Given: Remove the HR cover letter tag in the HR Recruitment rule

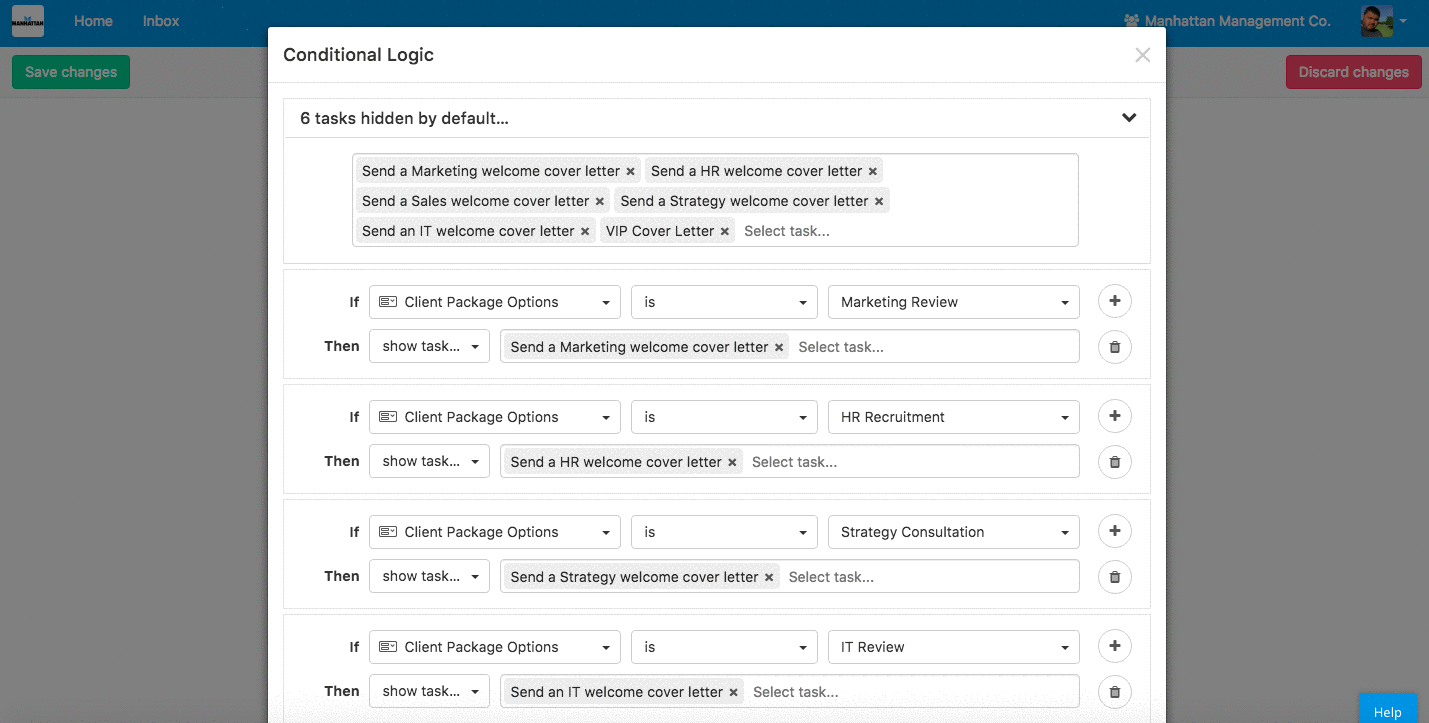Looking at the screenshot, I should point(732,463).
